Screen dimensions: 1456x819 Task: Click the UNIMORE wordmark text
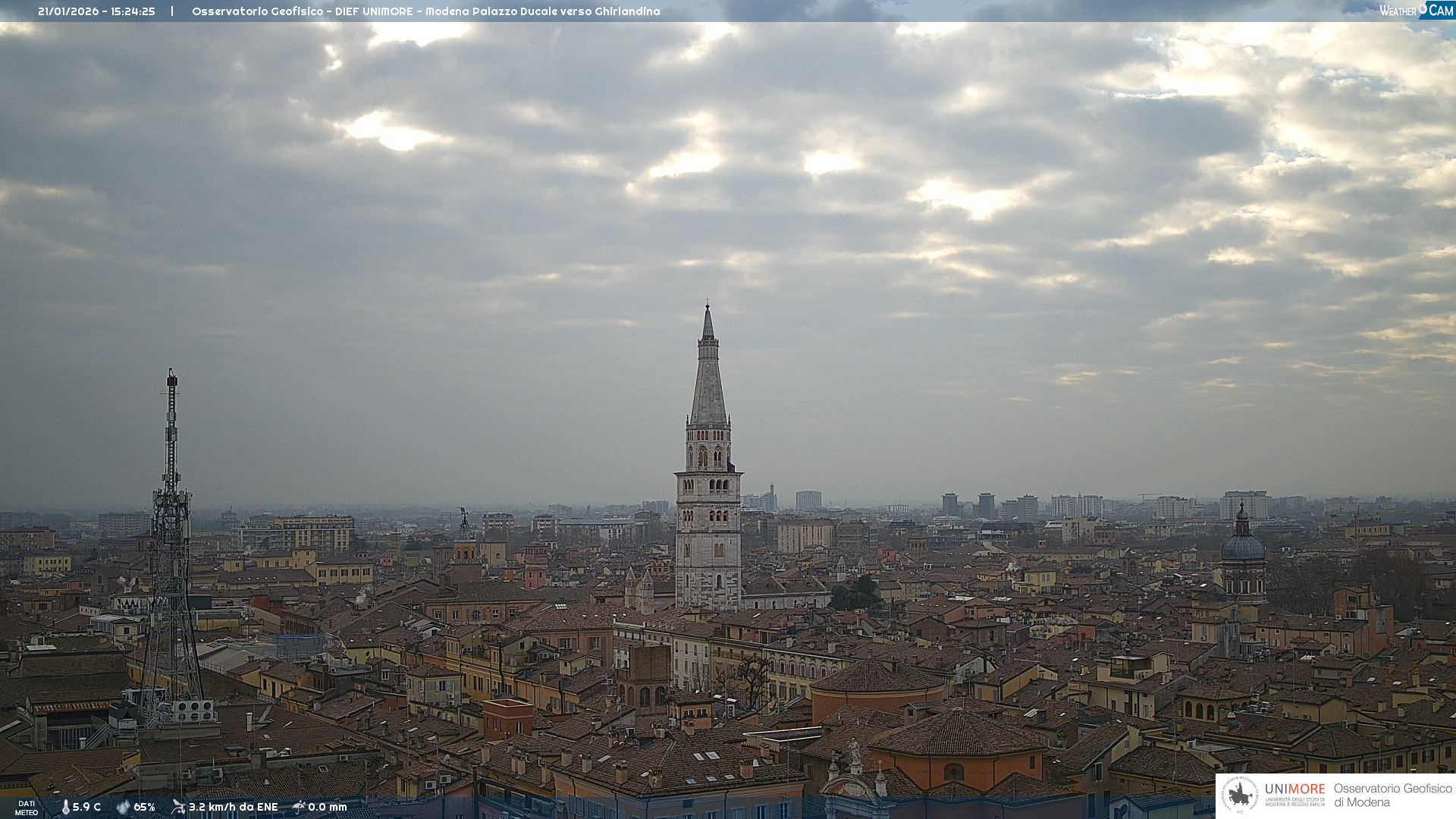(1294, 789)
